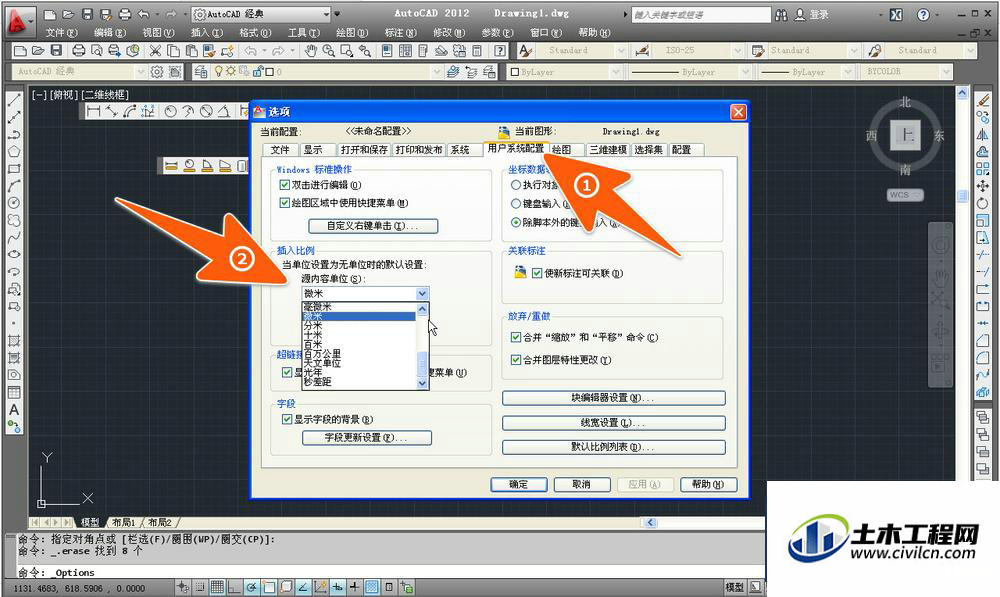1000x597 pixels.
Task: Click the Workspace Settings gear icon
Action: (x=157, y=72)
